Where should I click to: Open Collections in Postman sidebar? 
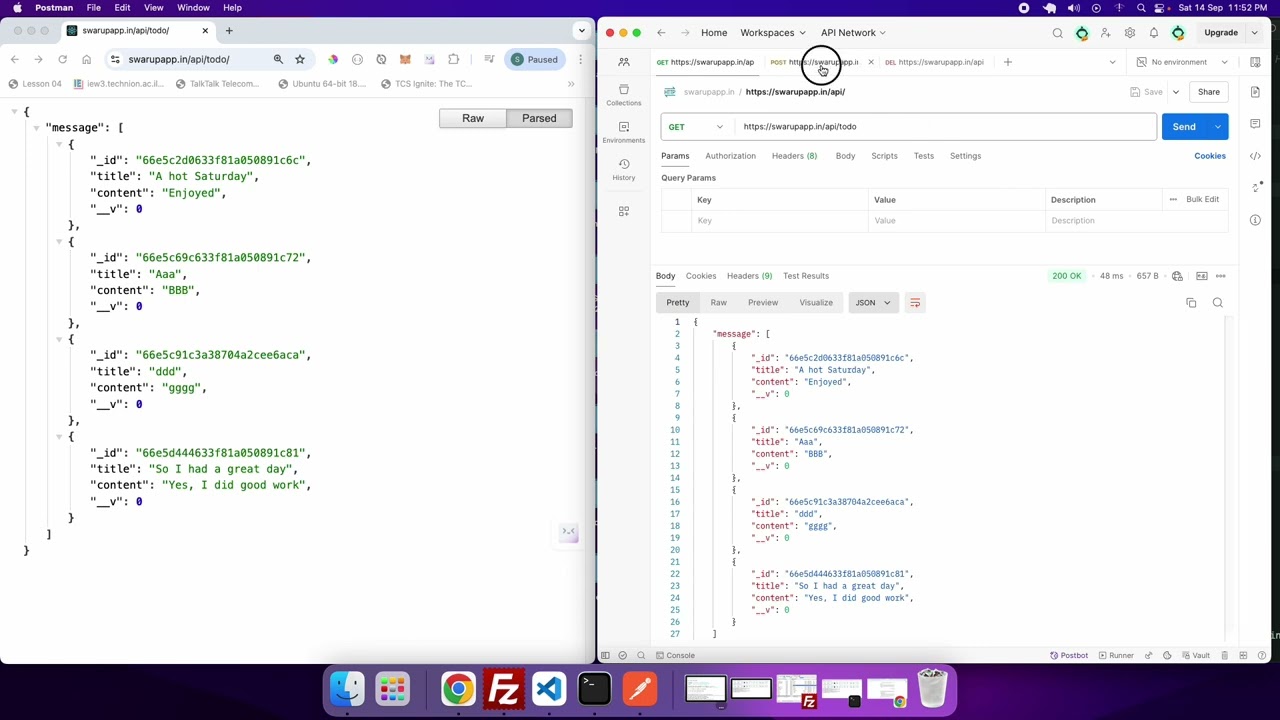click(x=623, y=95)
